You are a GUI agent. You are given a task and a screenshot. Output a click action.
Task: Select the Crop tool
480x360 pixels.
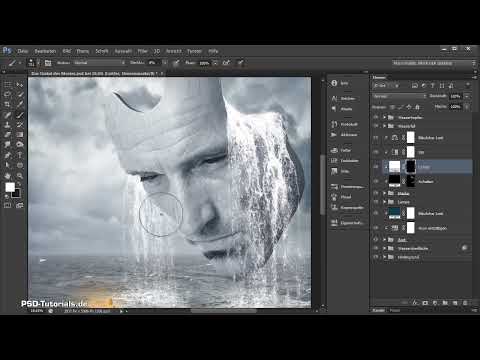[7, 105]
